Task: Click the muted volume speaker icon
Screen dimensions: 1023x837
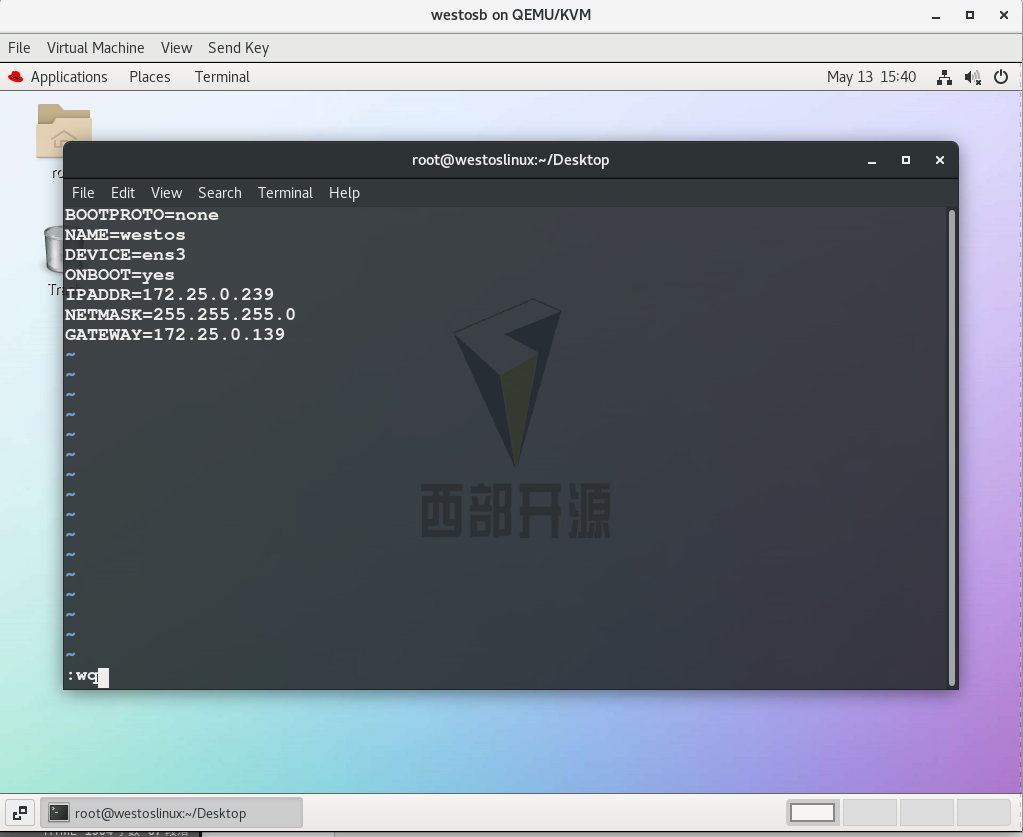Action: (x=972, y=78)
